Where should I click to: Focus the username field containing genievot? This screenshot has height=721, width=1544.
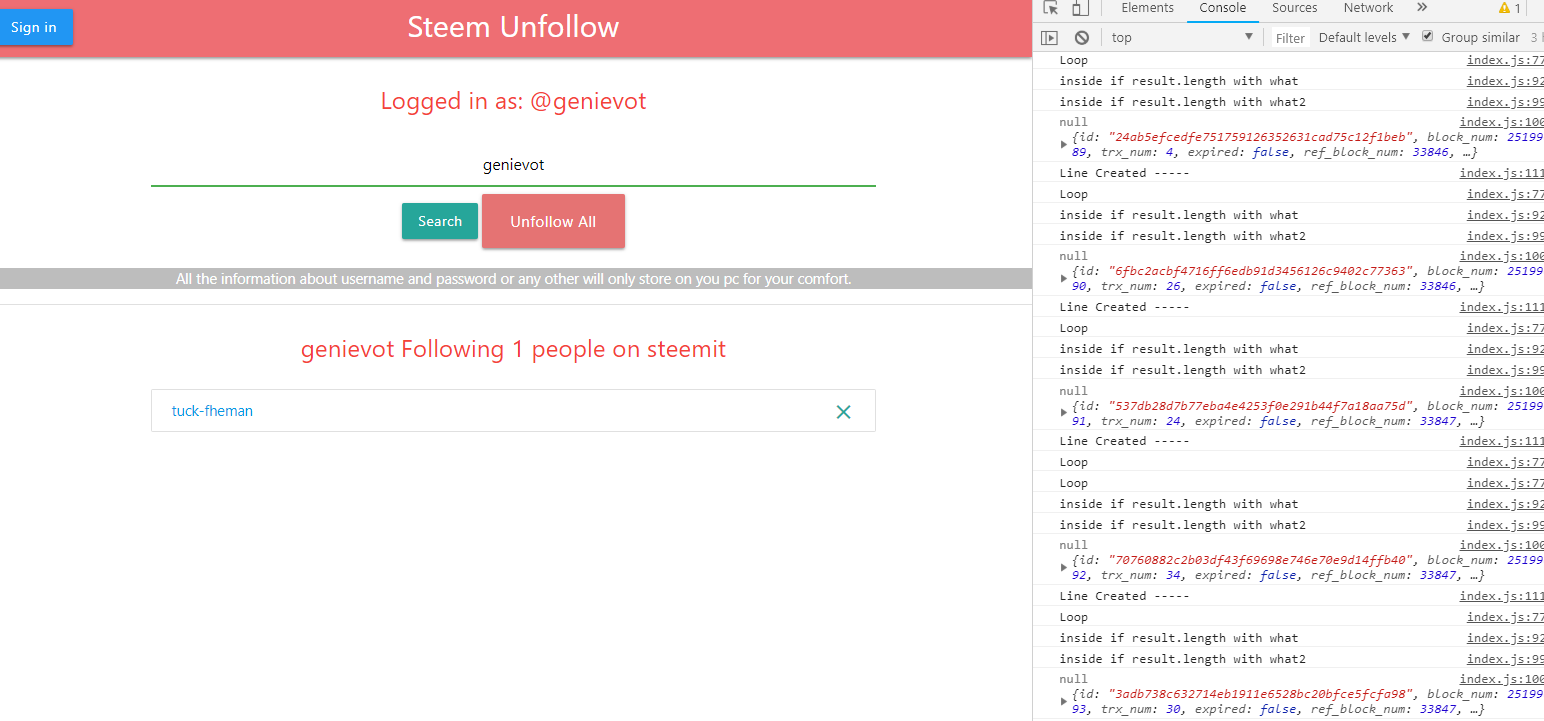coord(513,165)
